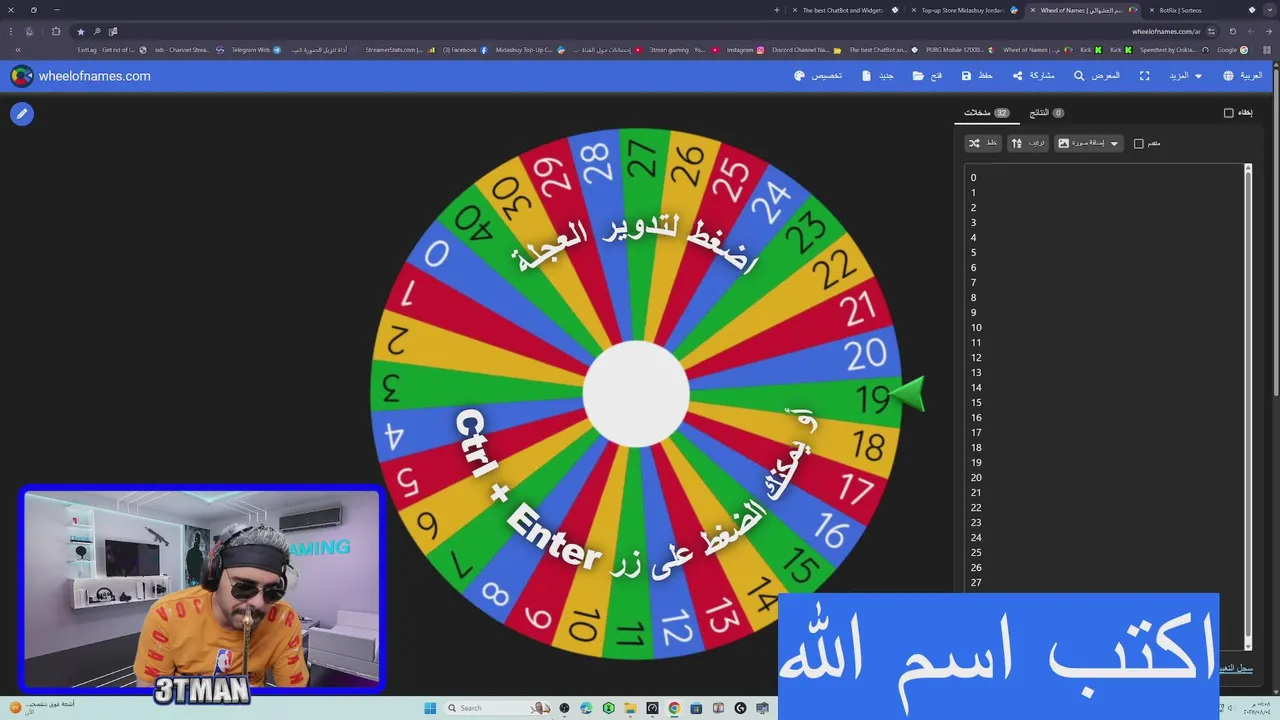
Task: Click the blue pencil edit icon
Action: pyautogui.click(x=21, y=114)
